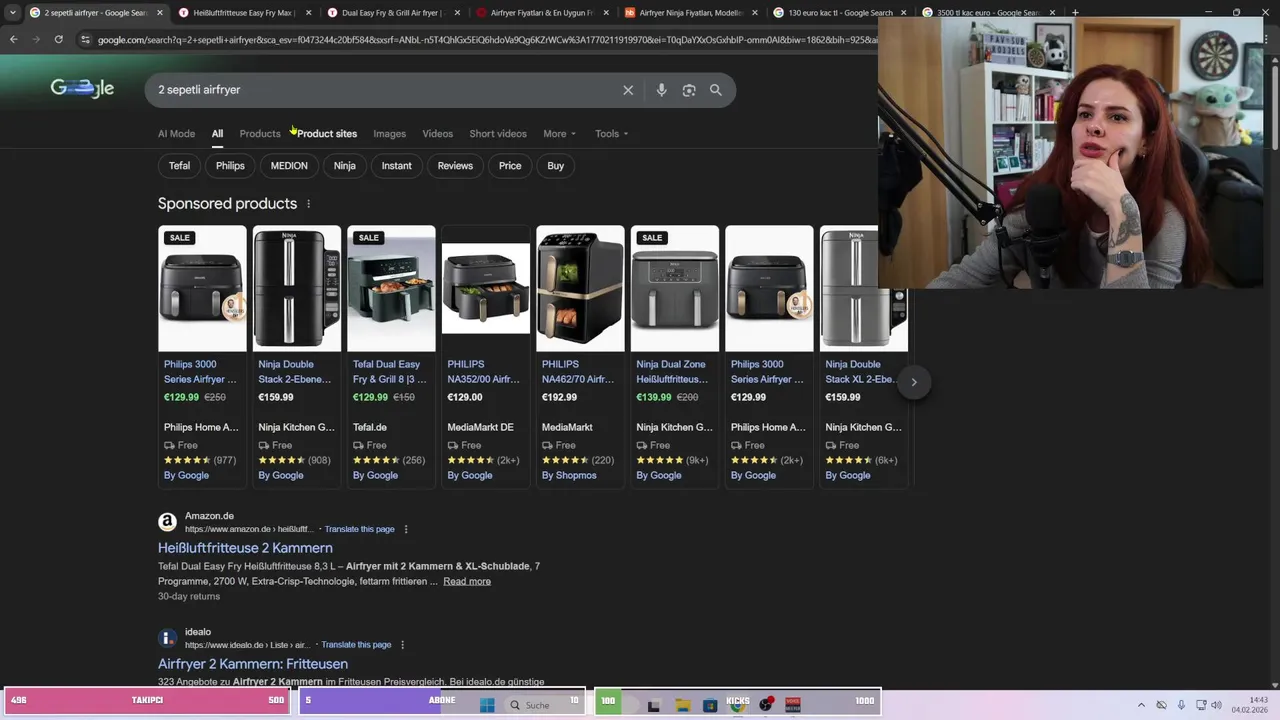Screen dimensions: 1280x720
Task: Open Airfryer 2 Kammern: Fritteusen link
Action: [x=253, y=664]
